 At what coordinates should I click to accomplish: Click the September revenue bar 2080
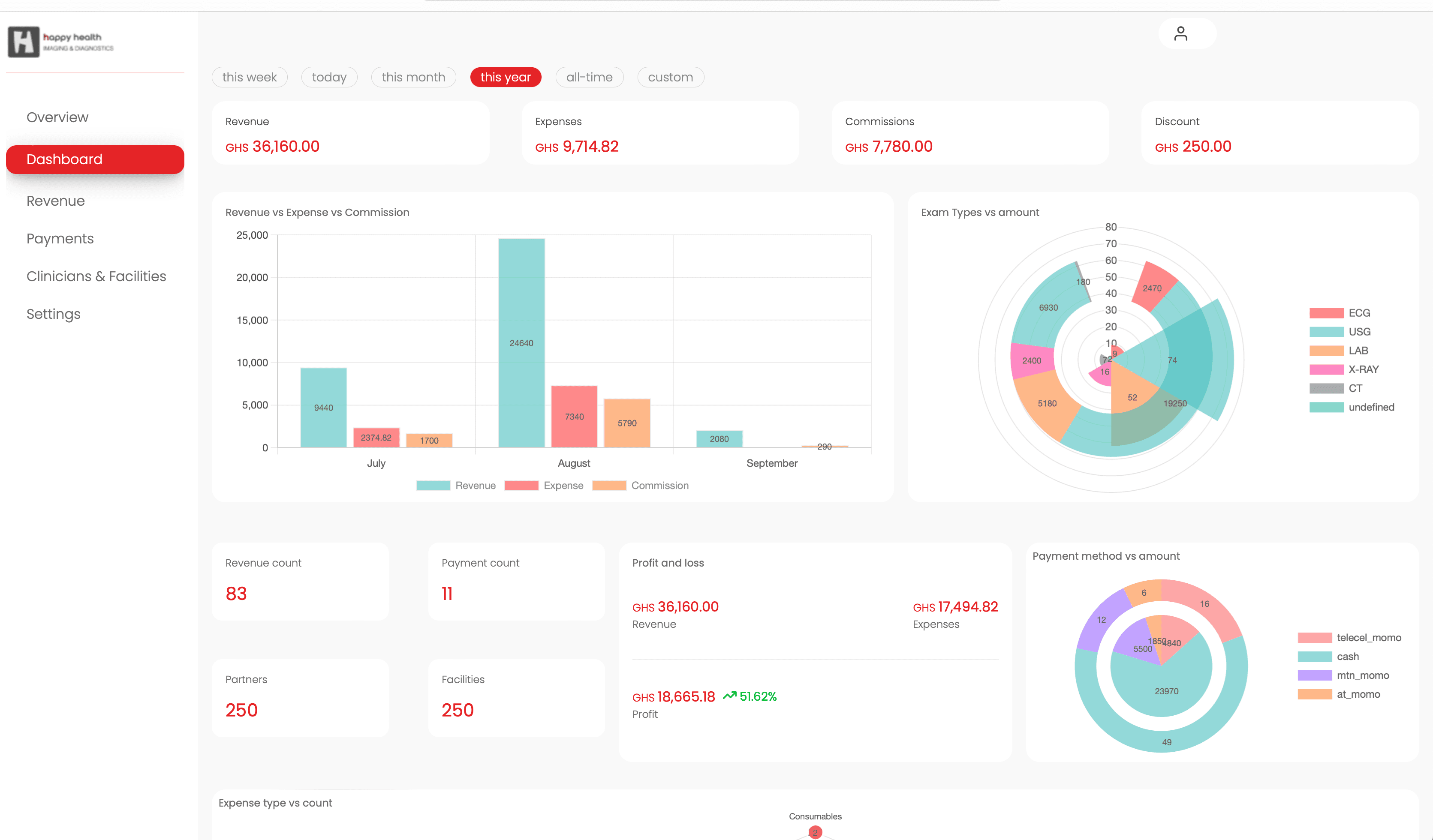click(720, 439)
